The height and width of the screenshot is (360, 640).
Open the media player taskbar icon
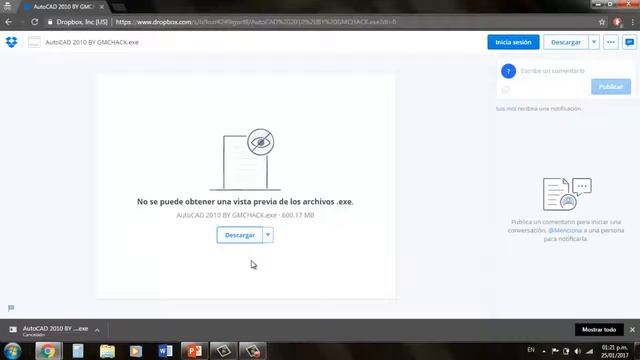click(x=136, y=351)
